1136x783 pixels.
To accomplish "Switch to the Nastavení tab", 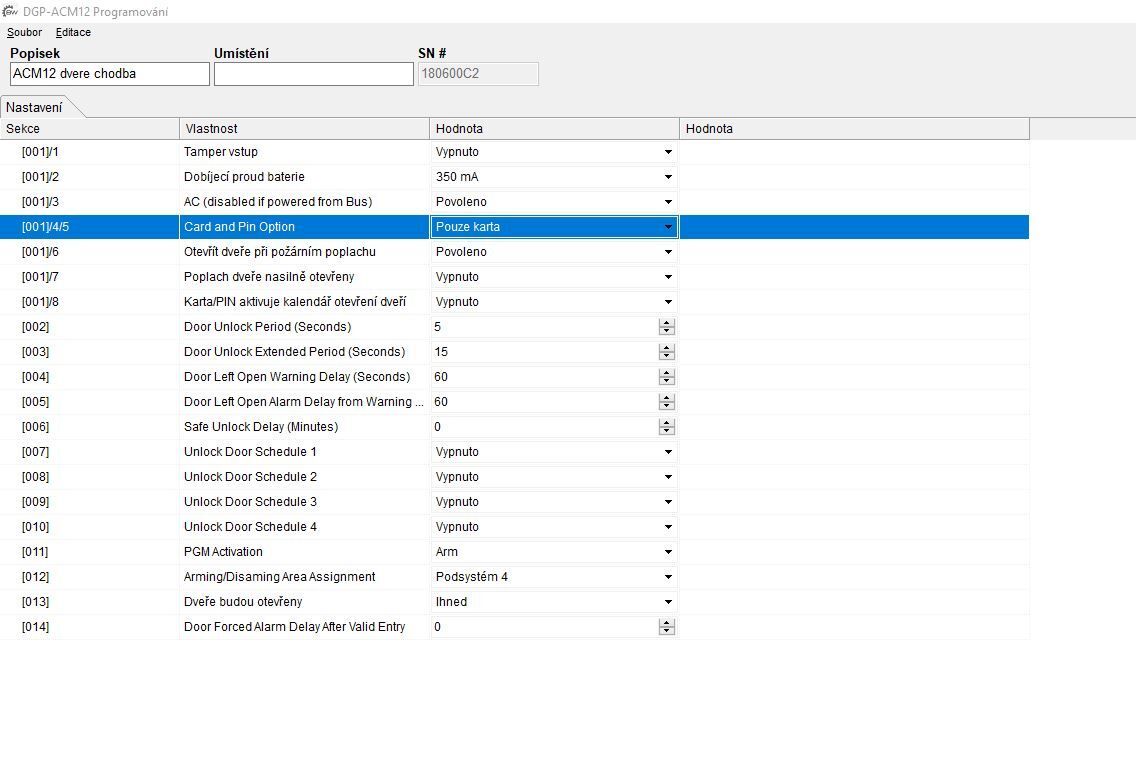I will pyautogui.click(x=34, y=107).
